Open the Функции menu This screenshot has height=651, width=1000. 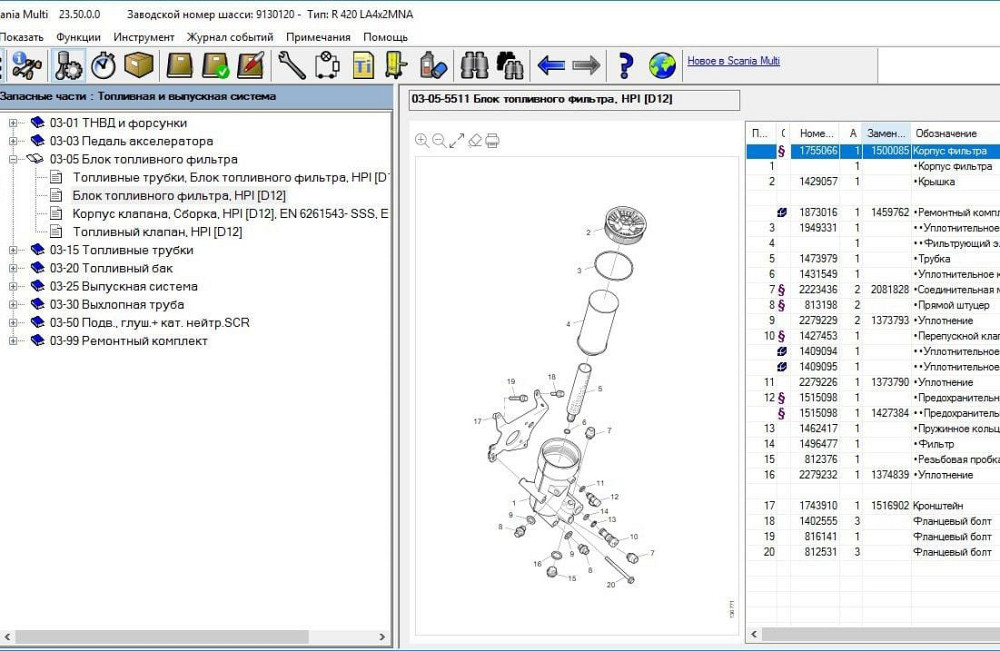coord(78,37)
